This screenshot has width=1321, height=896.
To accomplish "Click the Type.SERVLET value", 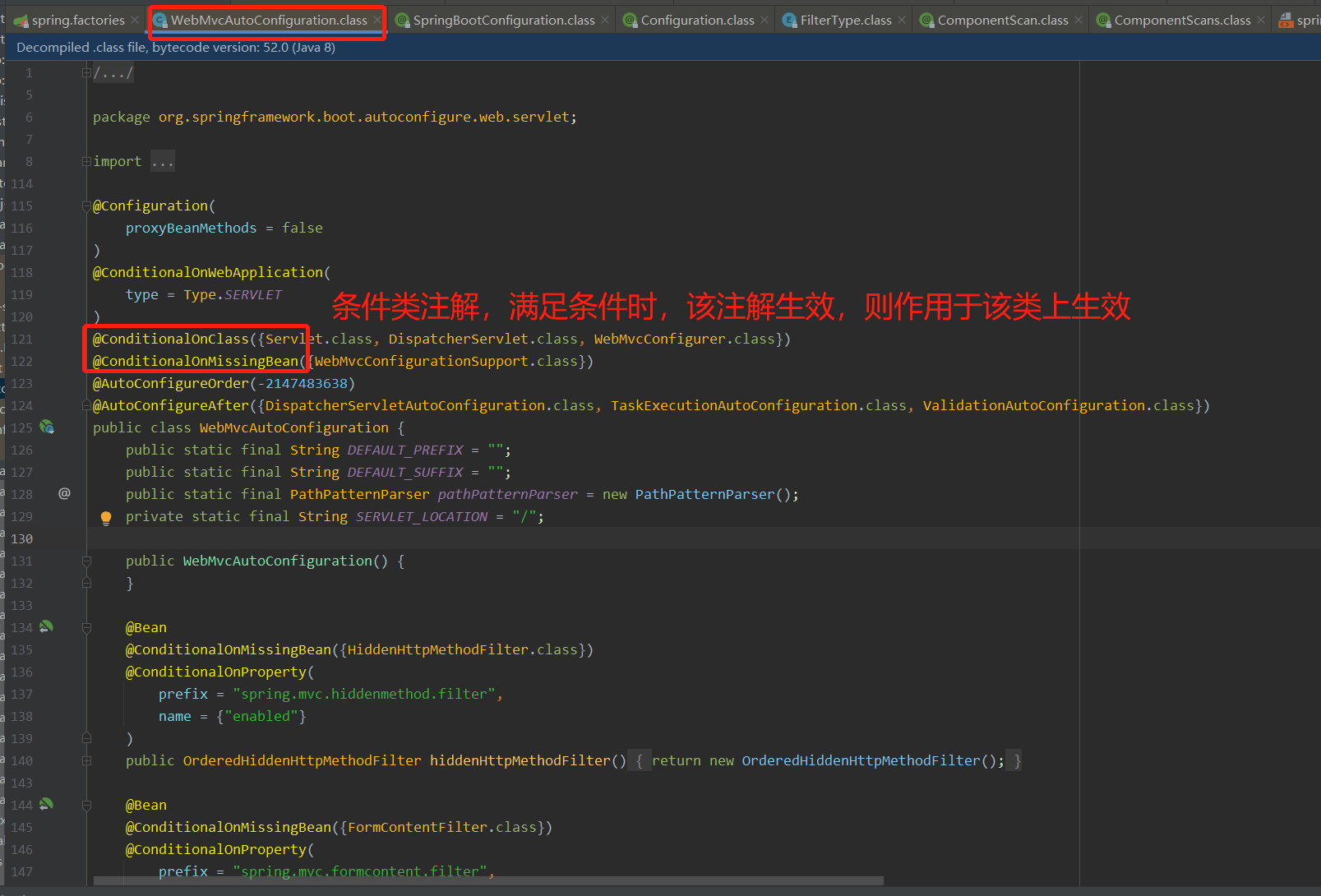I will coord(233,294).
